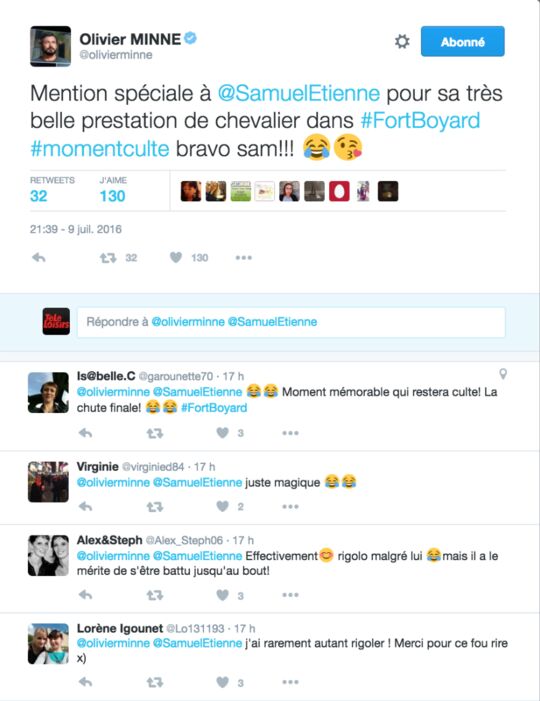
Task: View the 32 retweets count
Action: 38,196
